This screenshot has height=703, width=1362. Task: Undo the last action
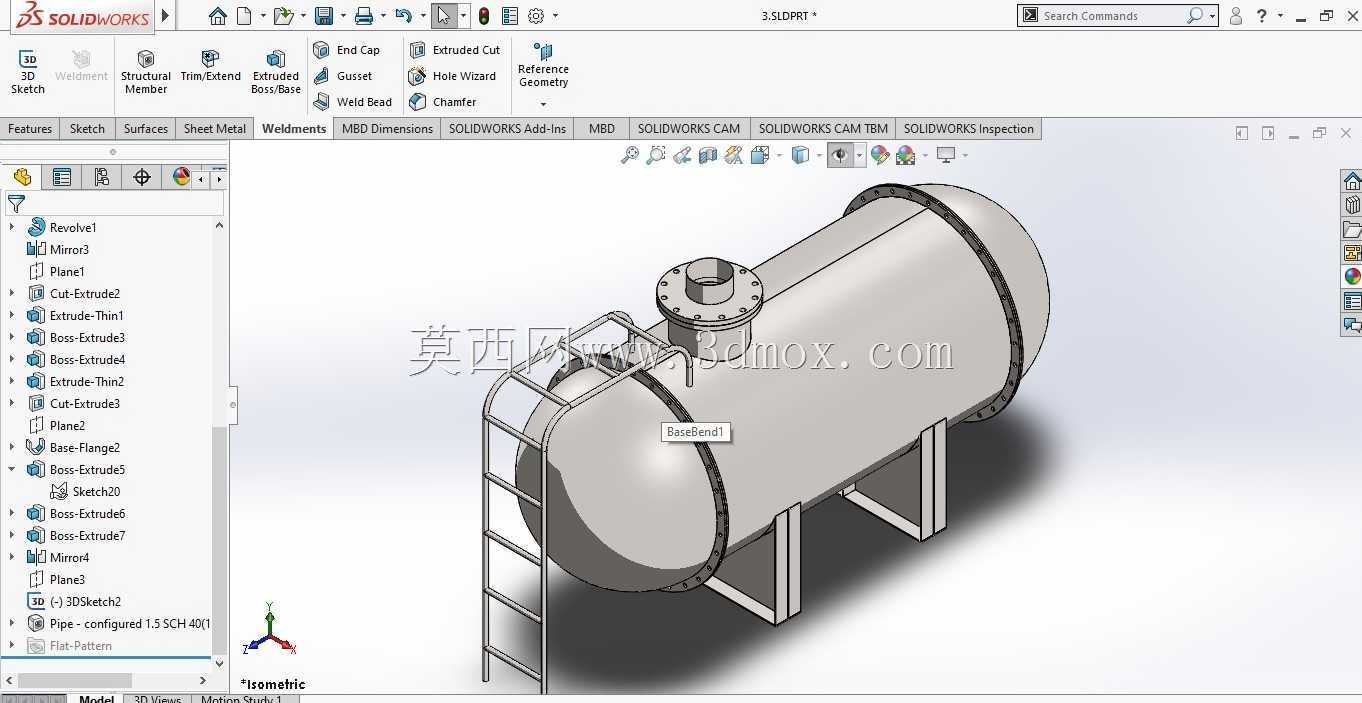[403, 16]
